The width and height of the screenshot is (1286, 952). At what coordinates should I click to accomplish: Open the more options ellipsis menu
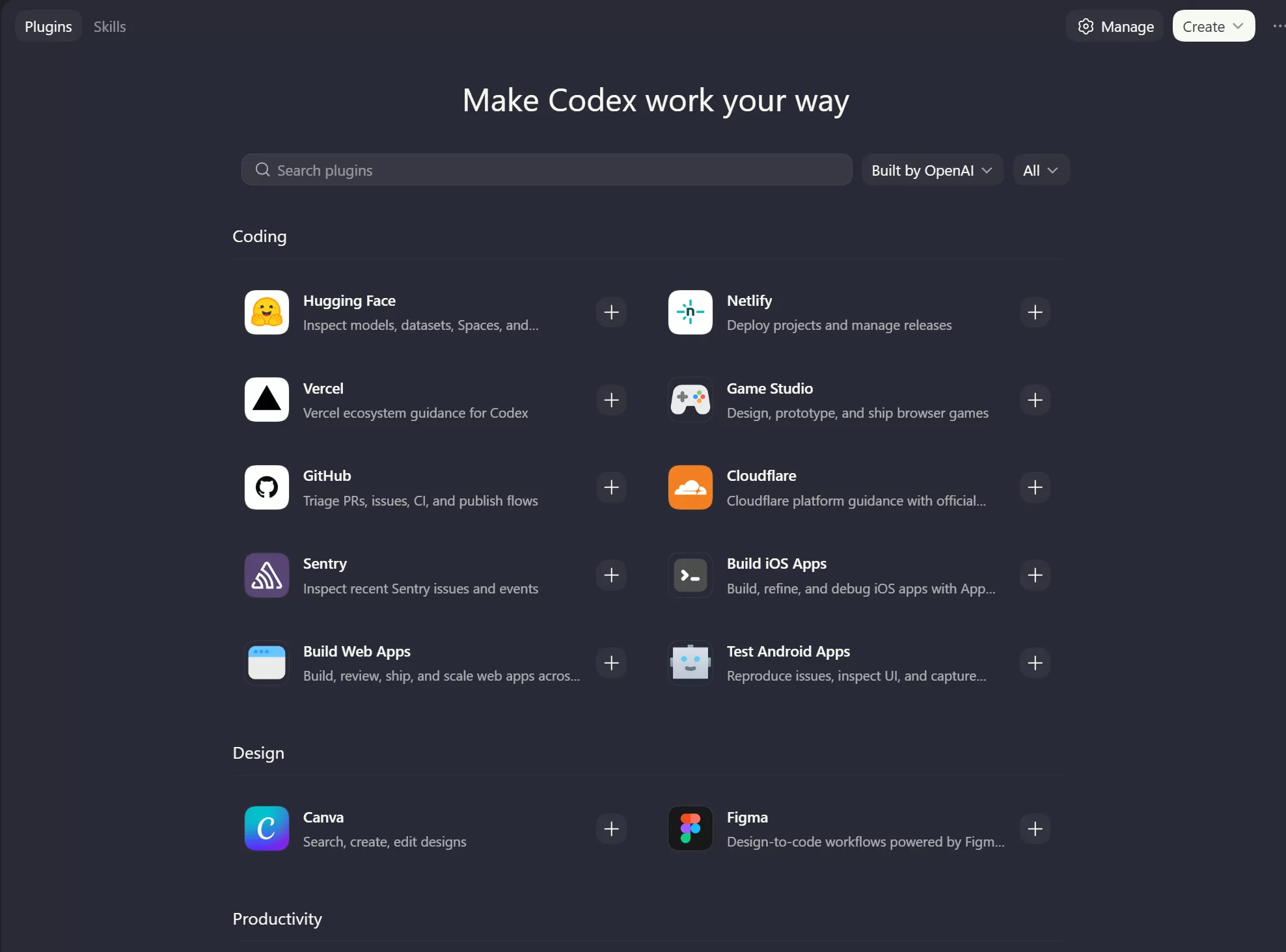[x=1278, y=26]
